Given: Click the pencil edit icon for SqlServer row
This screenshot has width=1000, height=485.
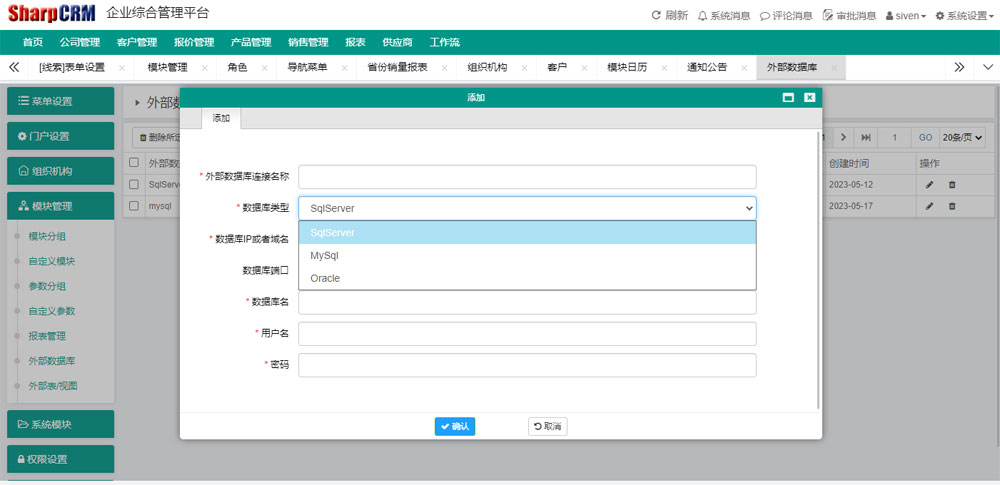Looking at the screenshot, I should pyautogui.click(x=930, y=184).
